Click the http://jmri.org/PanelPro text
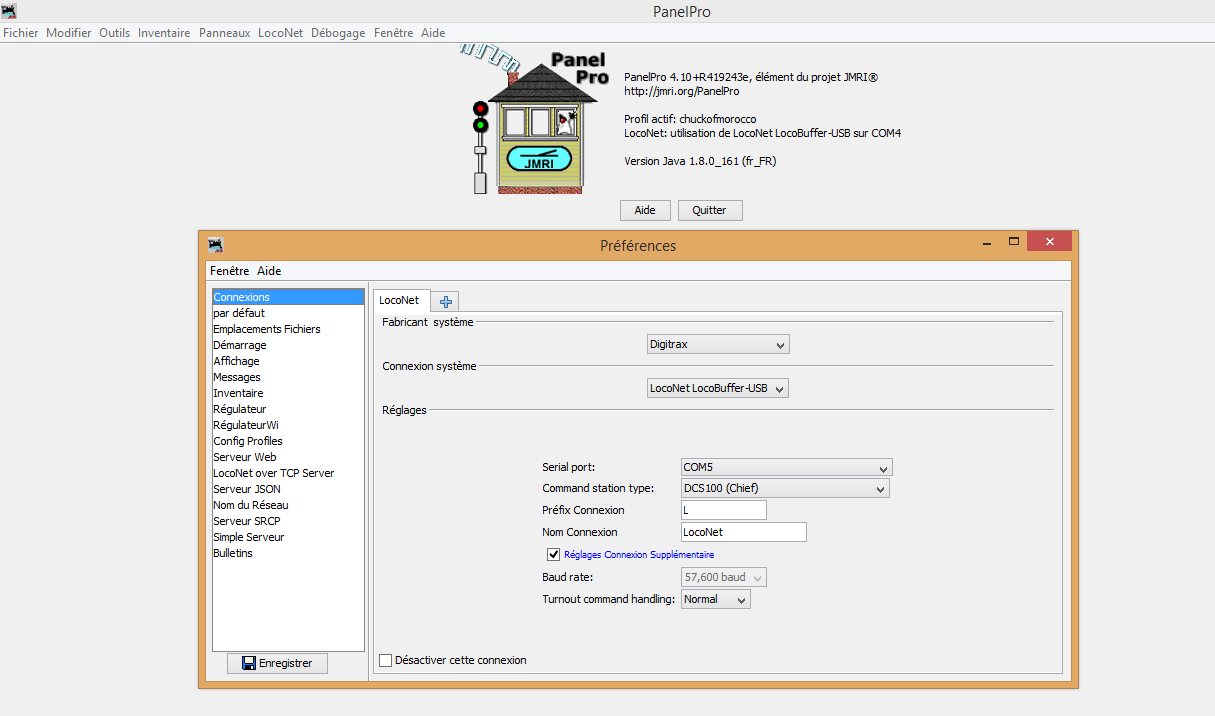Screen dimensions: 1215x716 point(682,91)
